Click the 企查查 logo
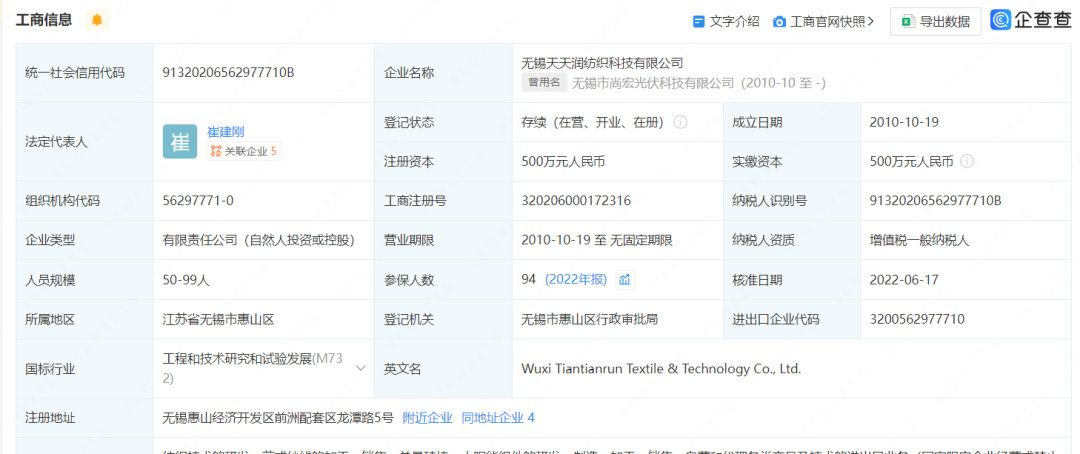The height and width of the screenshot is (454, 1080). [x=1030, y=21]
